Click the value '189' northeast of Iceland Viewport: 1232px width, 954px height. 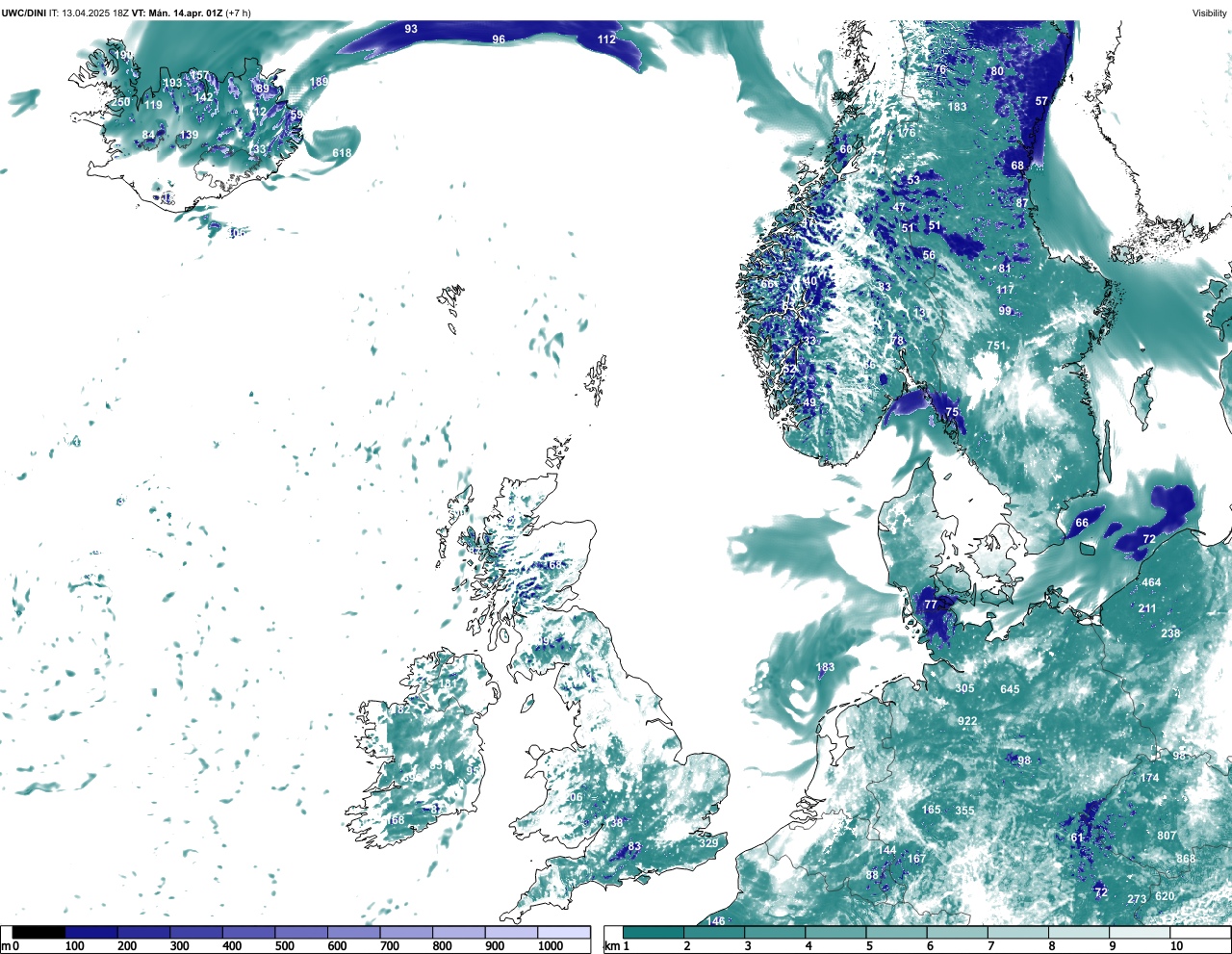(x=319, y=82)
